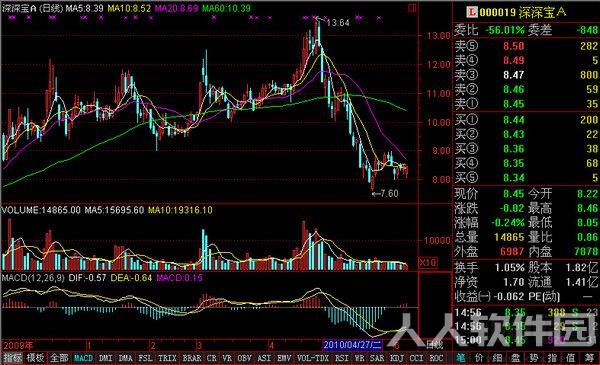Select the 价 tab in quote panel
Screen dimensions: 600x365
[x=479, y=358]
